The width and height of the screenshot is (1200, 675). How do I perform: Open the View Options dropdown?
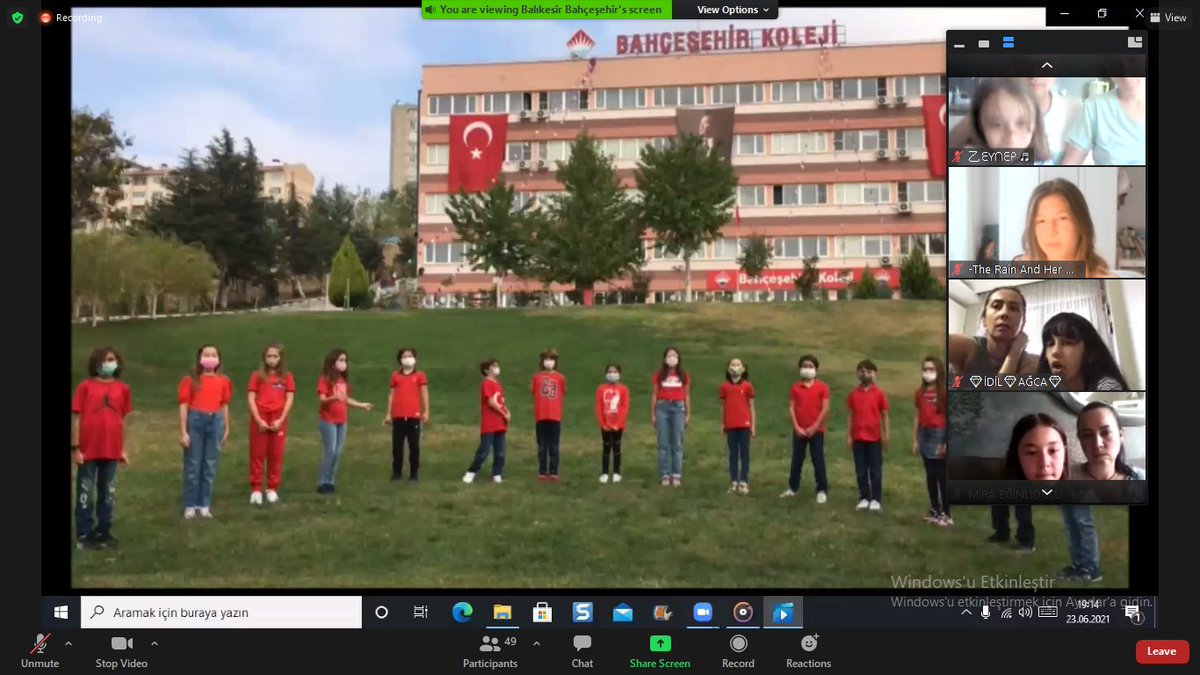(733, 9)
